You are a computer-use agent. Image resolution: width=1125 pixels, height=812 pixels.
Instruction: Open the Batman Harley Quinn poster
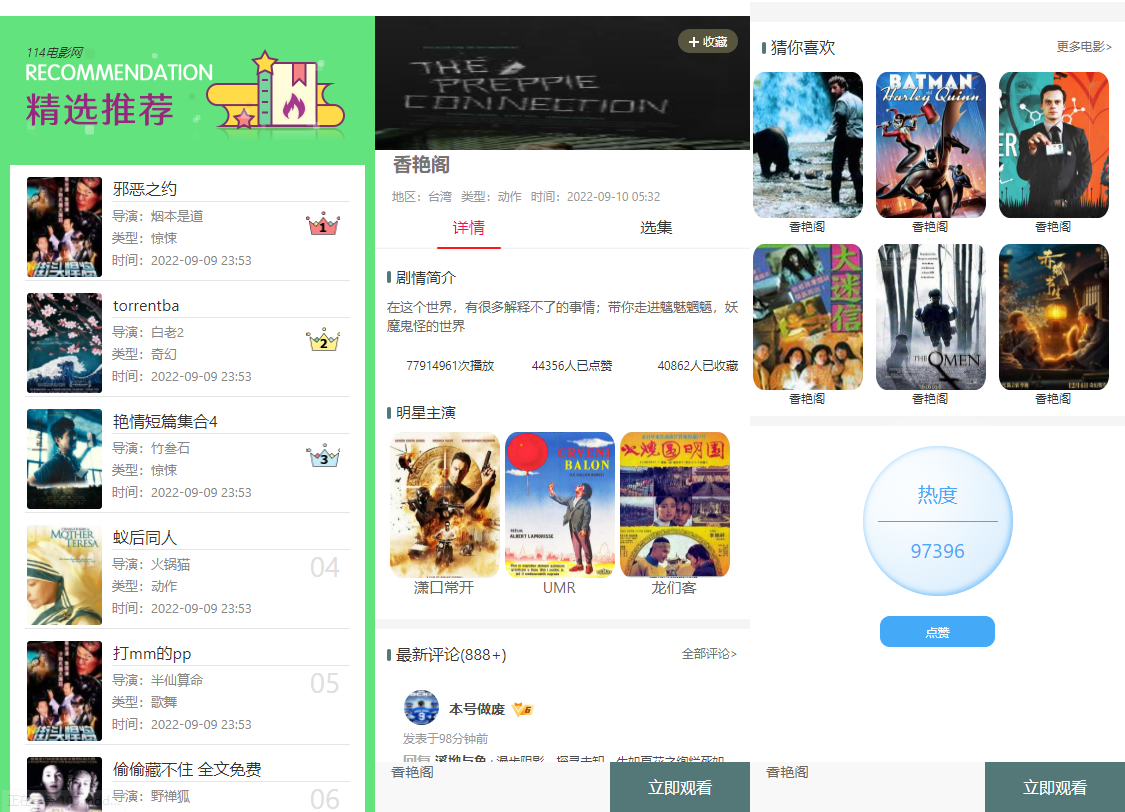click(x=931, y=145)
